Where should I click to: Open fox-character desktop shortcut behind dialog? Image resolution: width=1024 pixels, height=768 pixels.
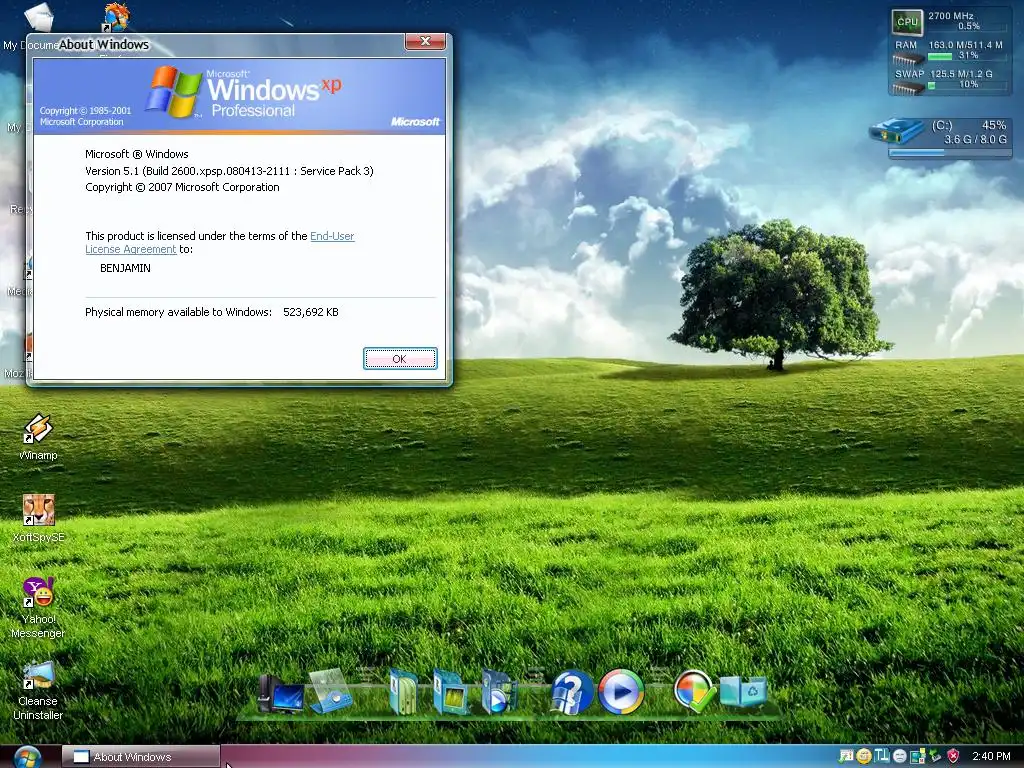point(116,16)
